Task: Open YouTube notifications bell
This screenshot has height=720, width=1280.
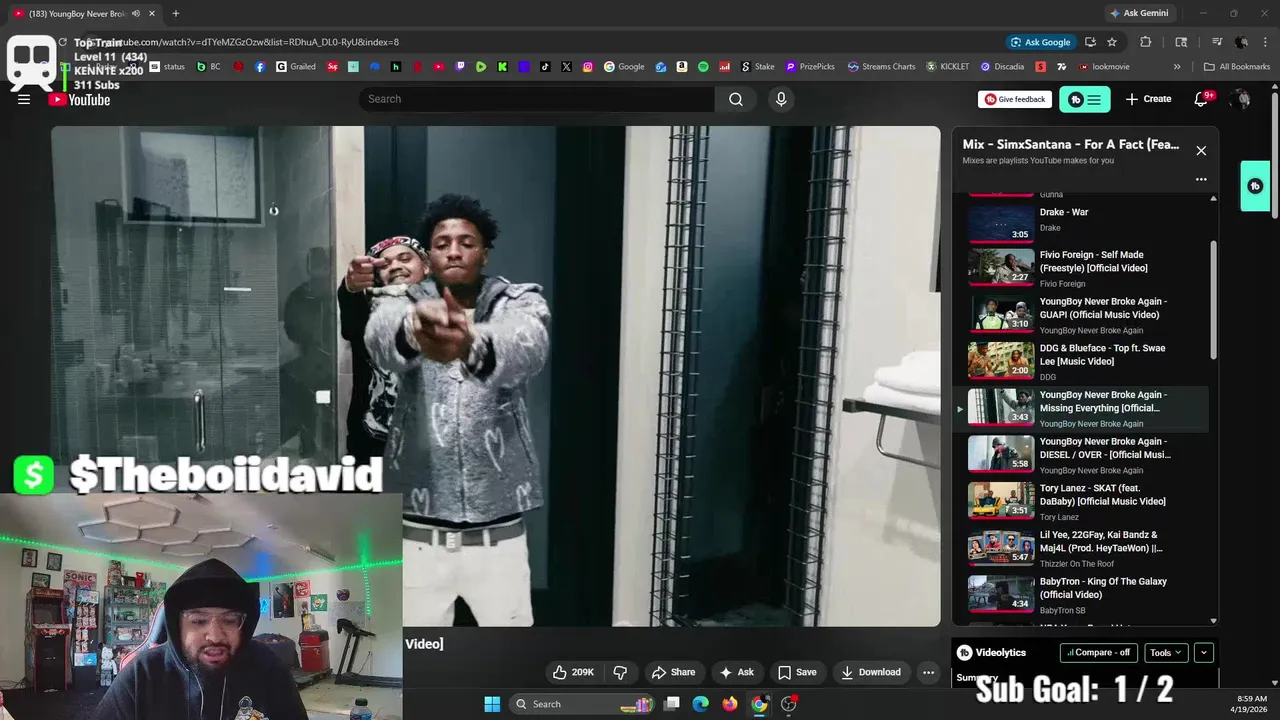Action: tap(1202, 99)
